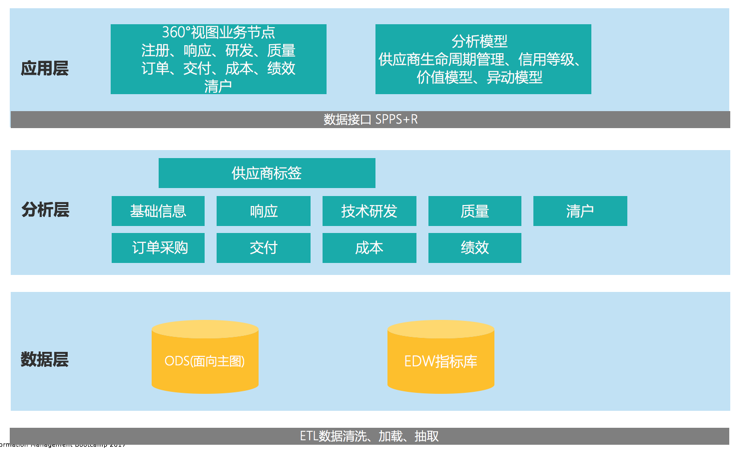
Task: Click the ETL数据清洗、加载、抽取 bar
Action: click(x=370, y=436)
